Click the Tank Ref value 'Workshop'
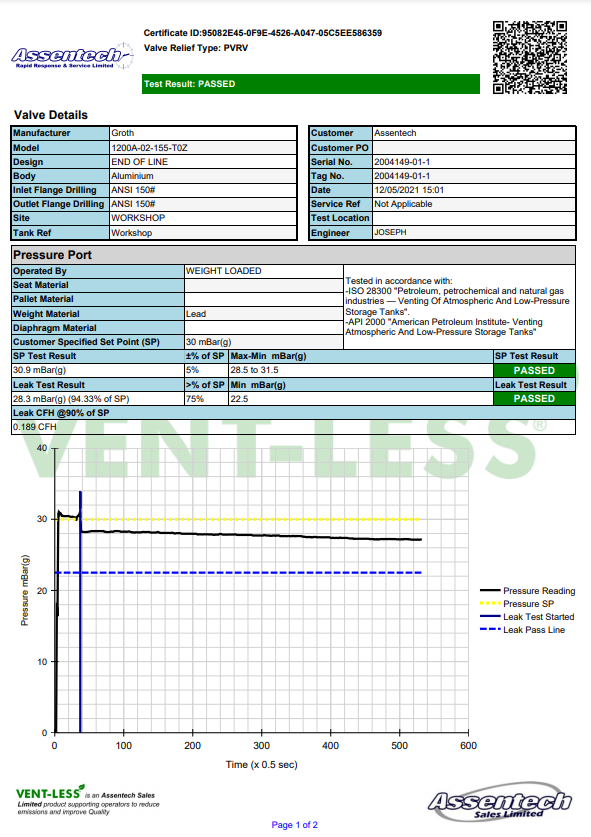591x837 pixels. [132, 233]
